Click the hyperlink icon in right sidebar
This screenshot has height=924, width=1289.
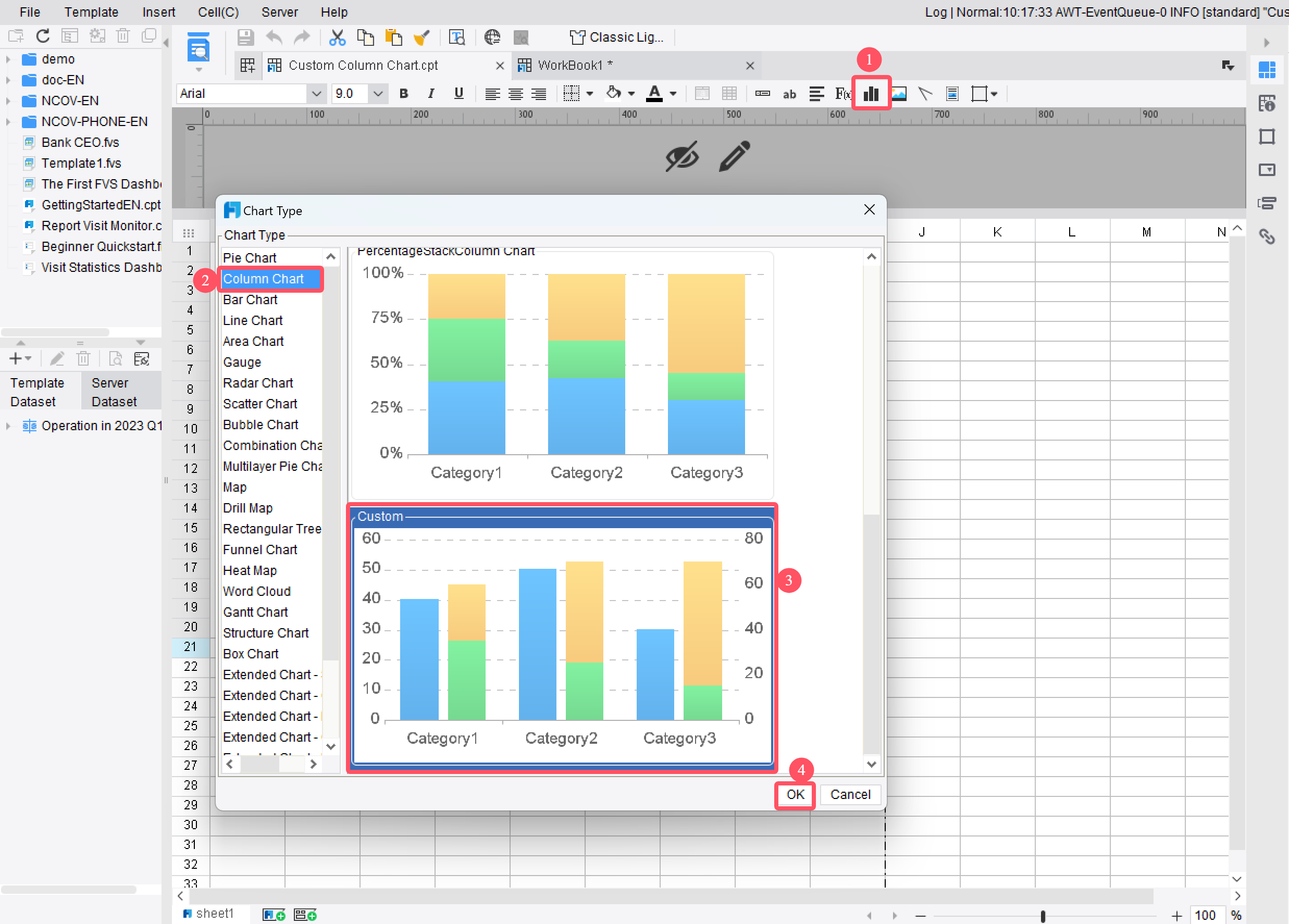(1266, 235)
